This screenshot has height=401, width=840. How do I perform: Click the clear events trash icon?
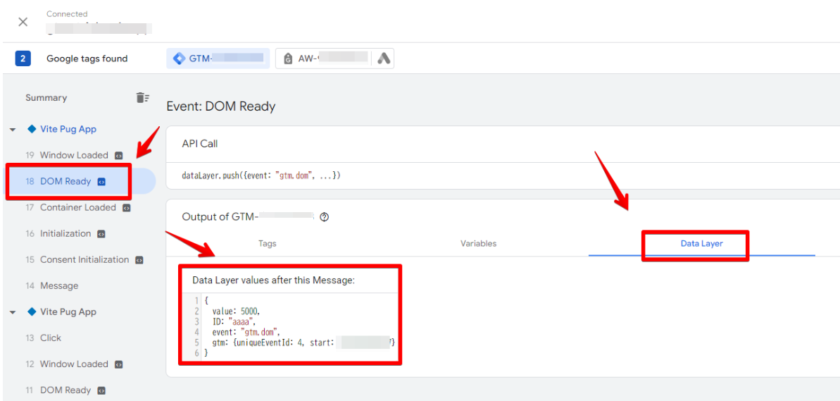tap(142, 98)
